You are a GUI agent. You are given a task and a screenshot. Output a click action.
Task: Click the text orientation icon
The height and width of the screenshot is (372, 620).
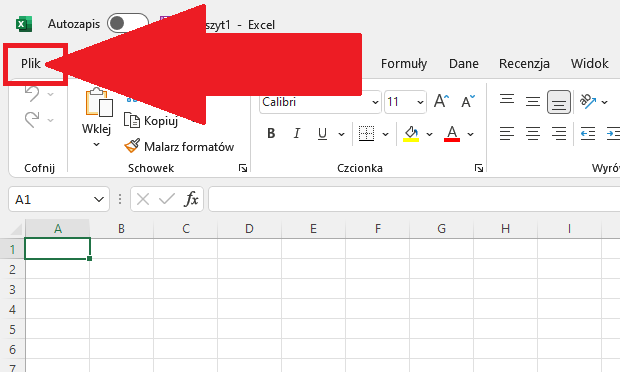tap(588, 102)
